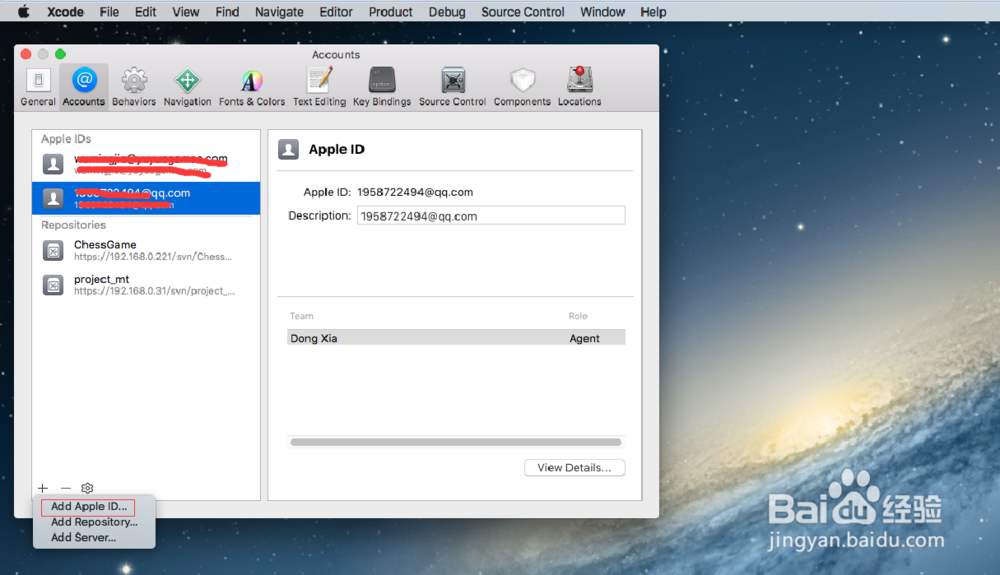Viewport: 1000px width, 575px height.
Task: Open the Components preferences pane
Action: coord(522,87)
